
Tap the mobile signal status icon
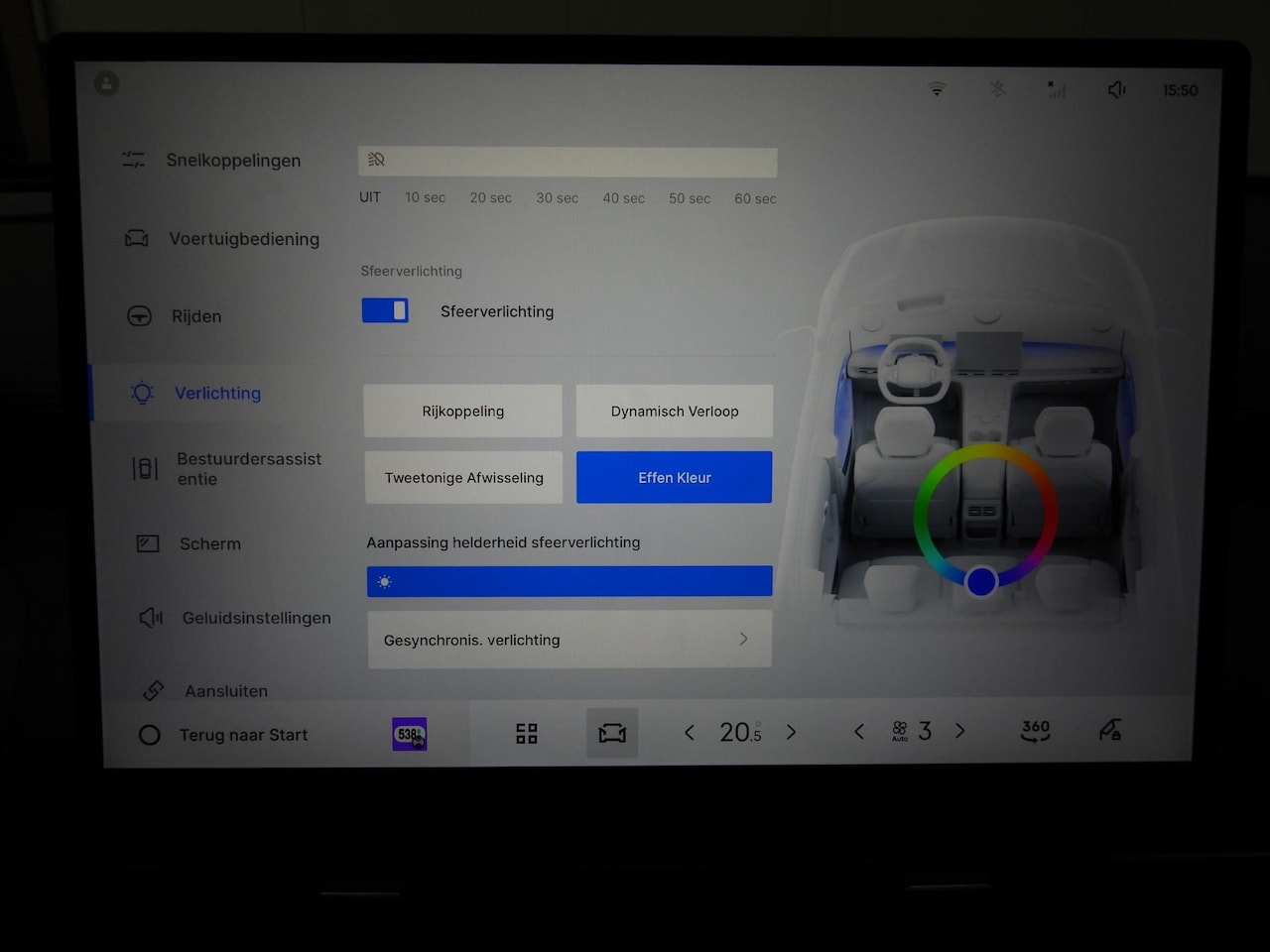coord(1057,89)
